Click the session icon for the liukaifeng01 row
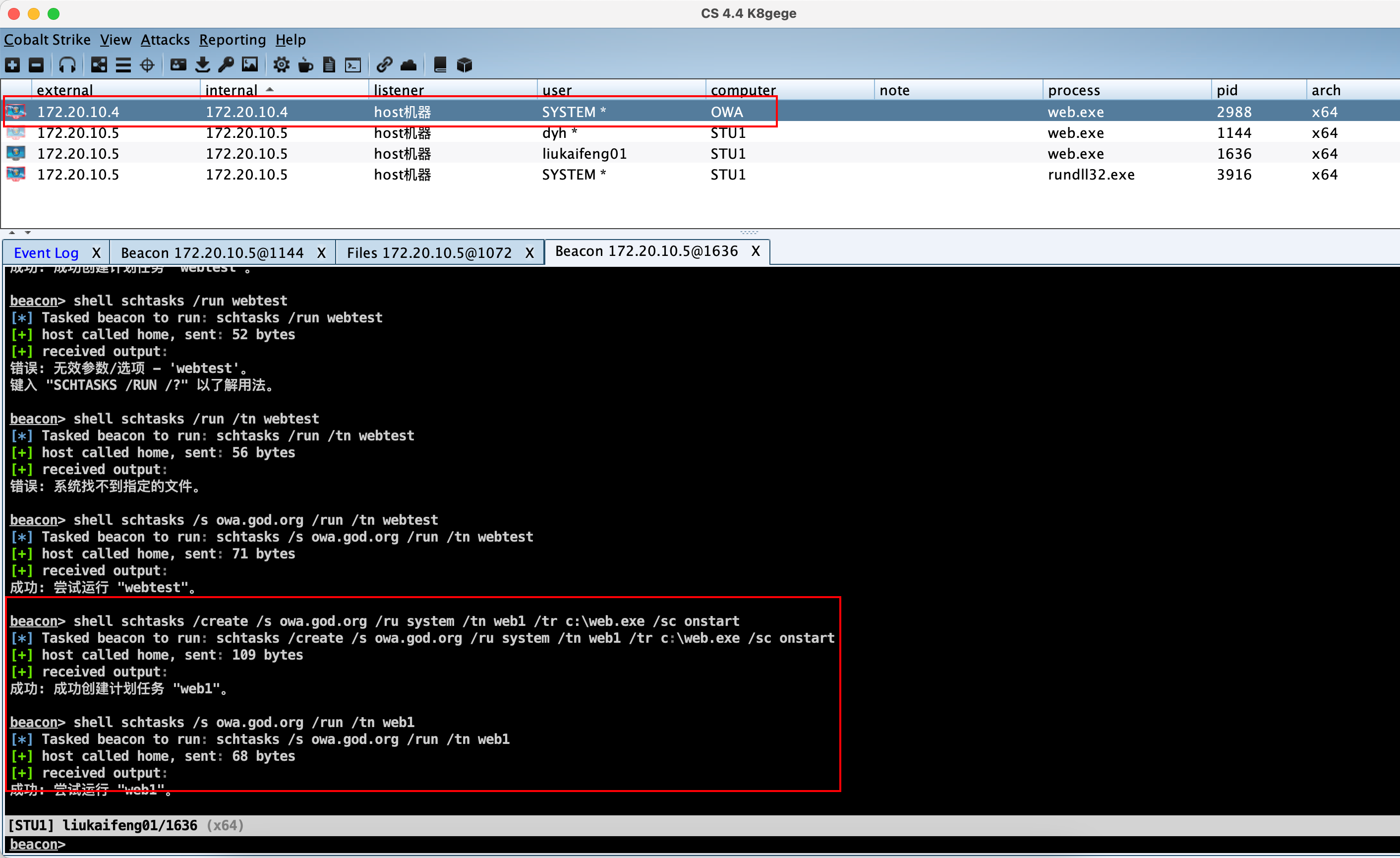The image size is (1400, 858). pos(16,154)
